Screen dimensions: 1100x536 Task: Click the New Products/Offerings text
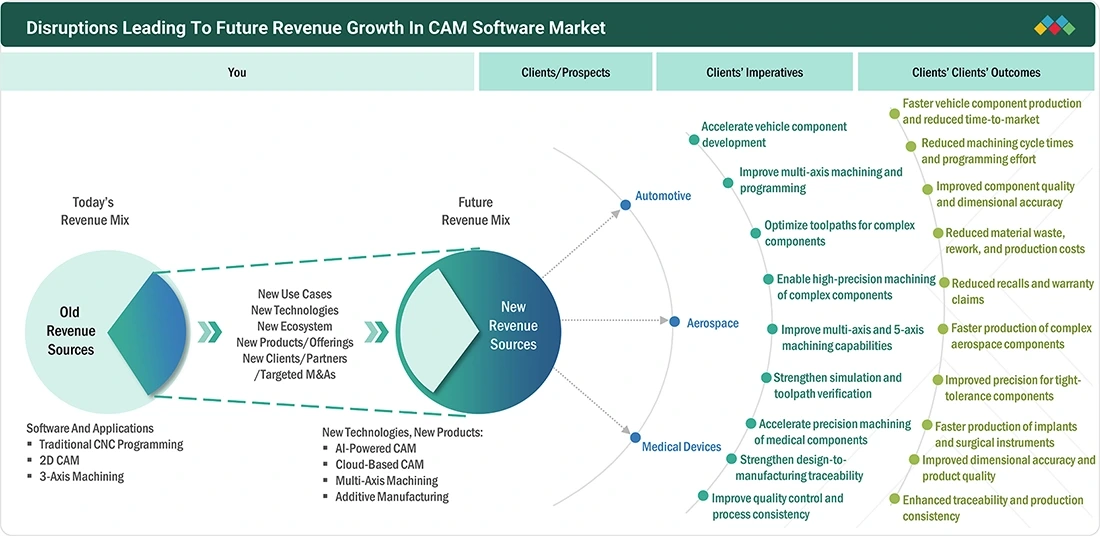(295, 342)
